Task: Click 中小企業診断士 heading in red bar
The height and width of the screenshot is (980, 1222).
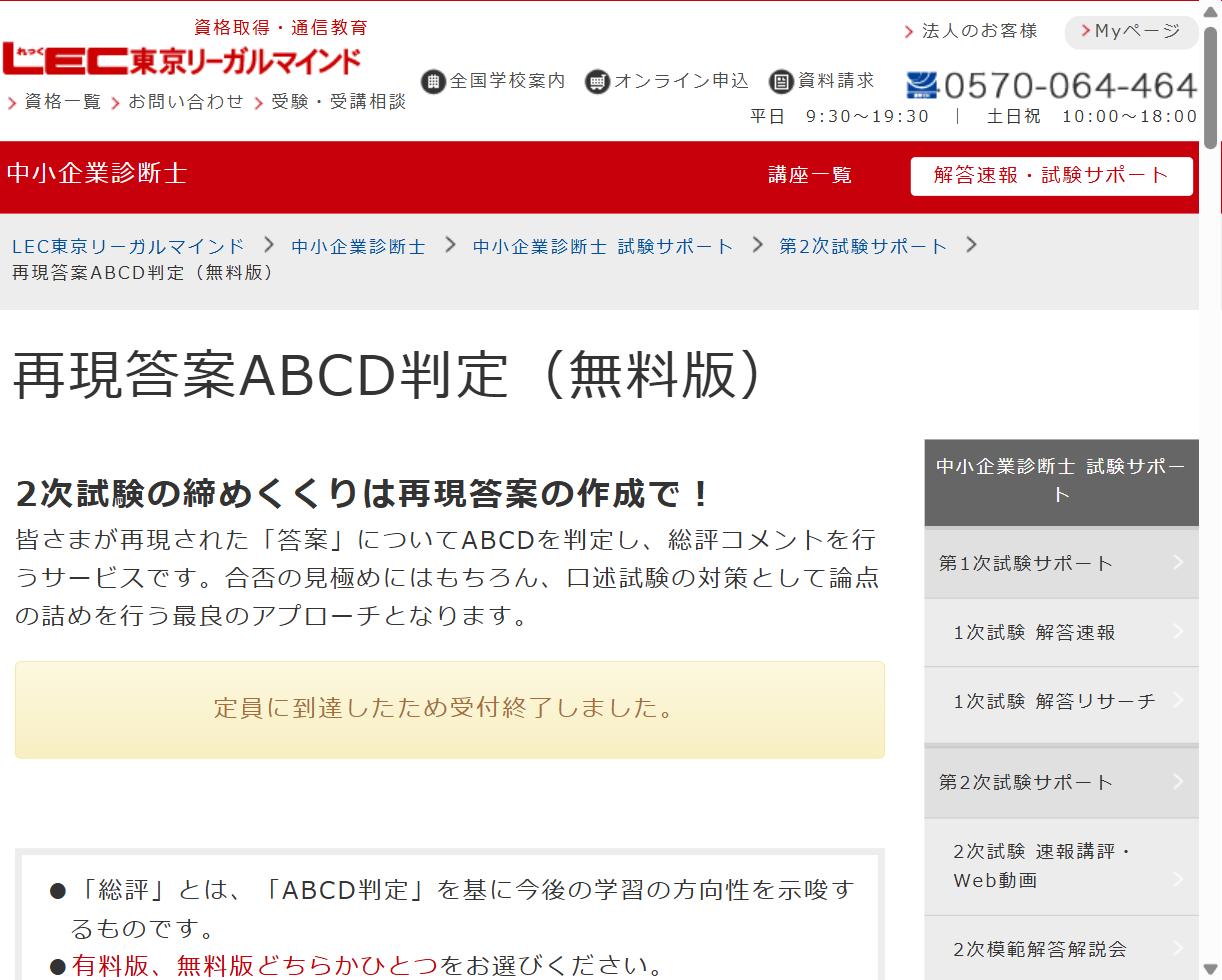Action: tap(97, 174)
